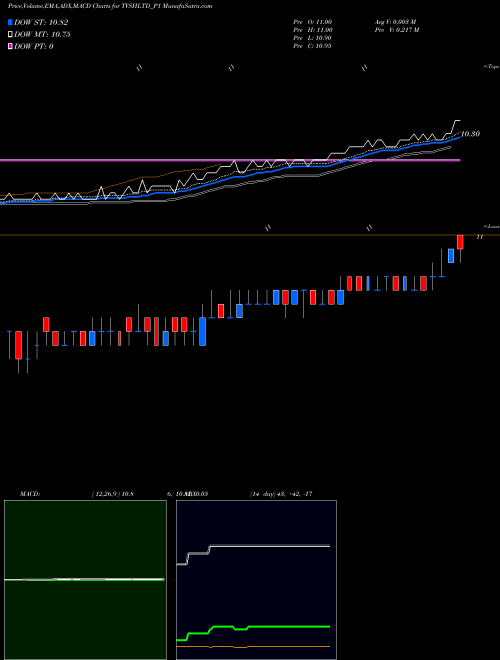Select the Pre H: 11.00 value
Viewport: 500px width, 660px height.
click(x=313, y=30)
